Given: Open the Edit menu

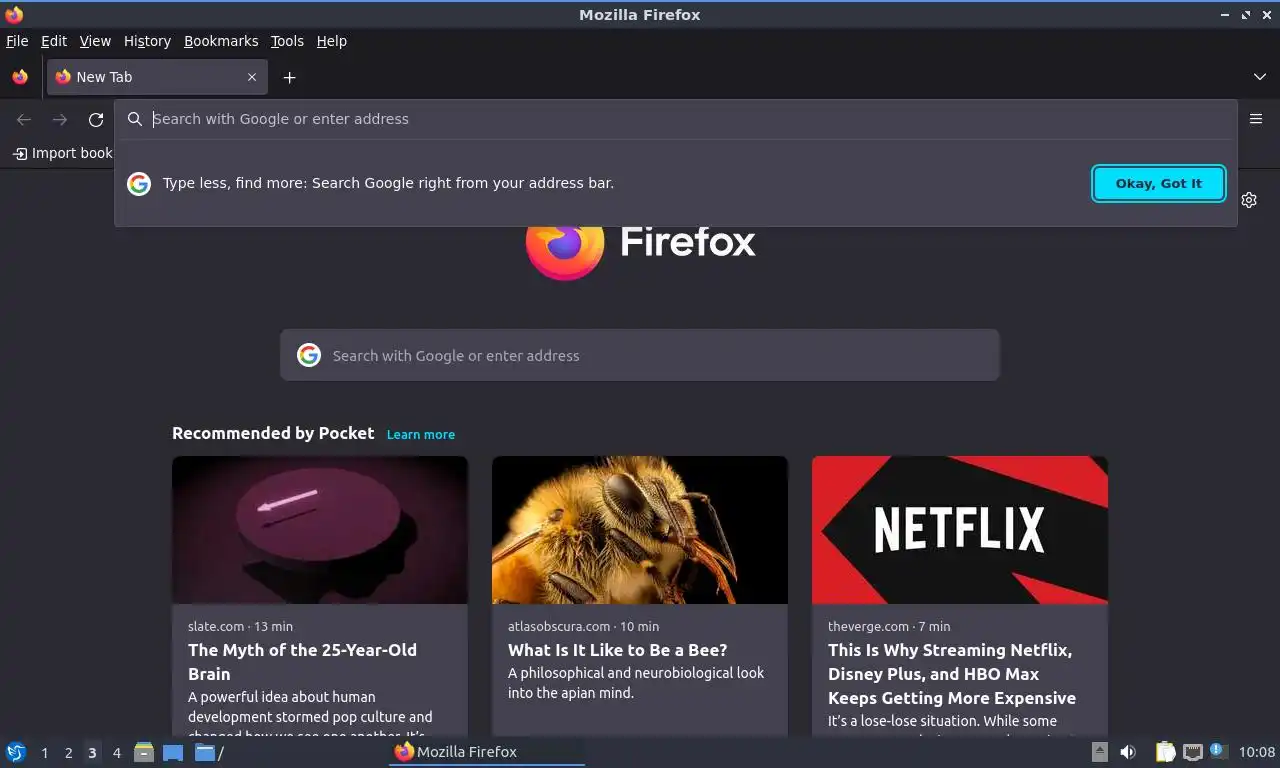Looking at the screenshot, I should coord(54,41).
